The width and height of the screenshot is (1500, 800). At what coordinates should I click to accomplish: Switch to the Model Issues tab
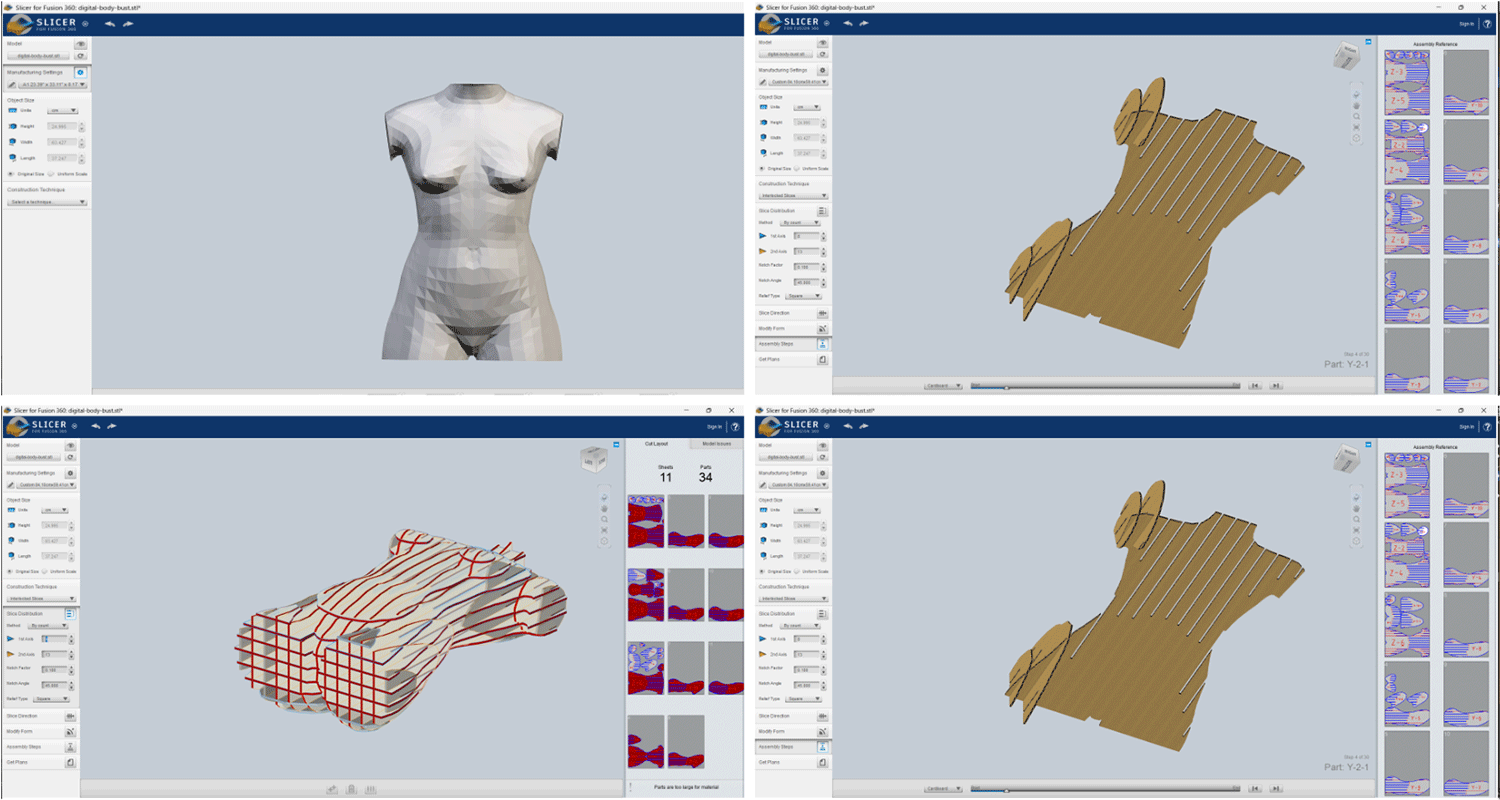[x=716, y=443]
